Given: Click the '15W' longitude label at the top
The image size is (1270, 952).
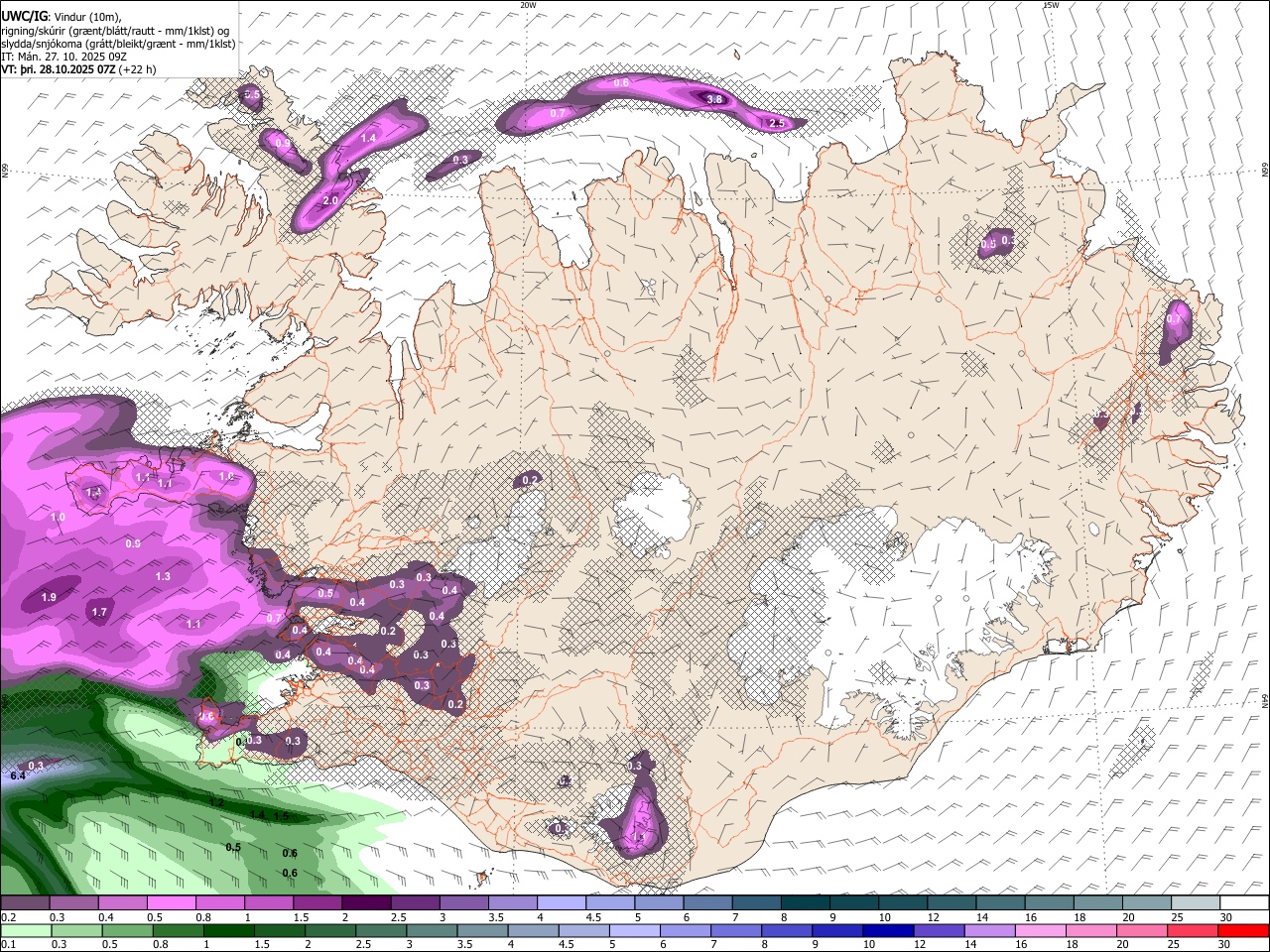Looking at the screenshot, I should click(1051, 5).
